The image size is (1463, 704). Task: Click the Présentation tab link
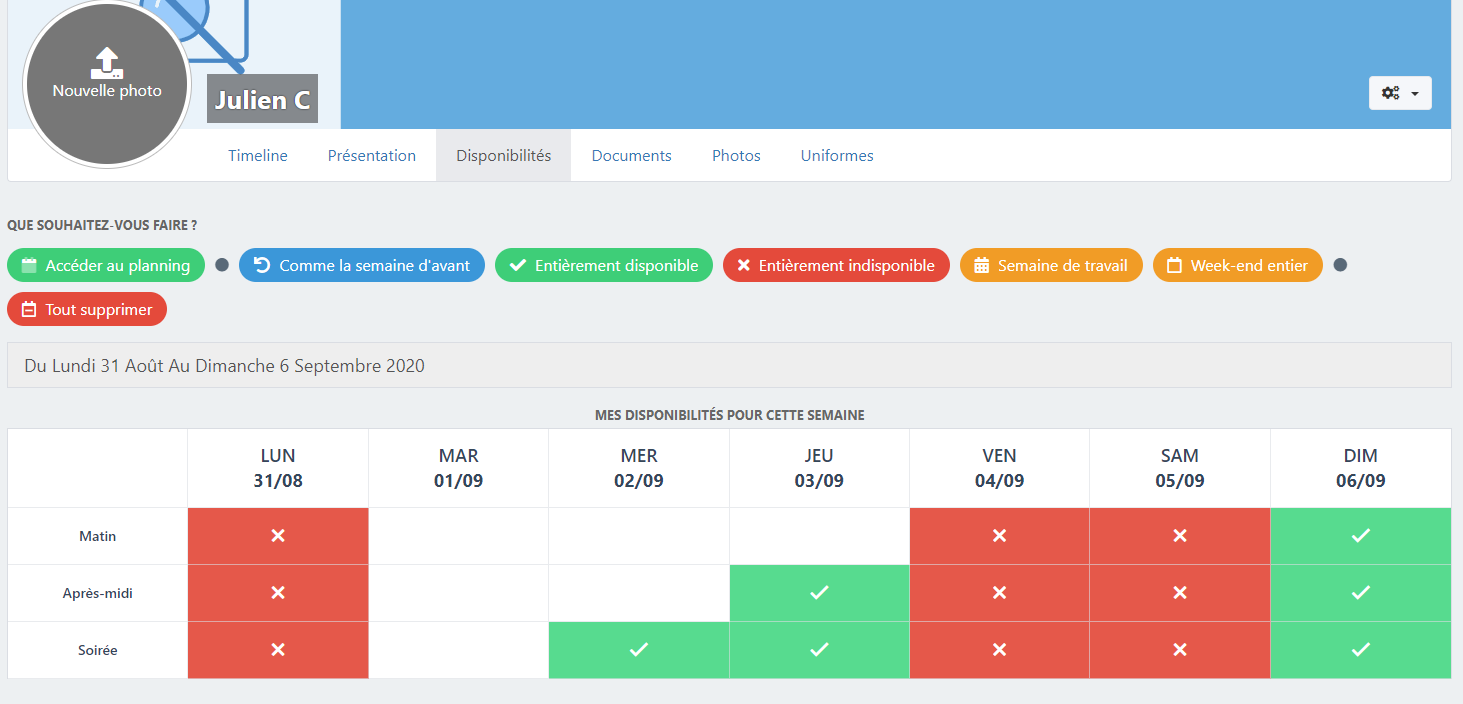pos(371,156)
